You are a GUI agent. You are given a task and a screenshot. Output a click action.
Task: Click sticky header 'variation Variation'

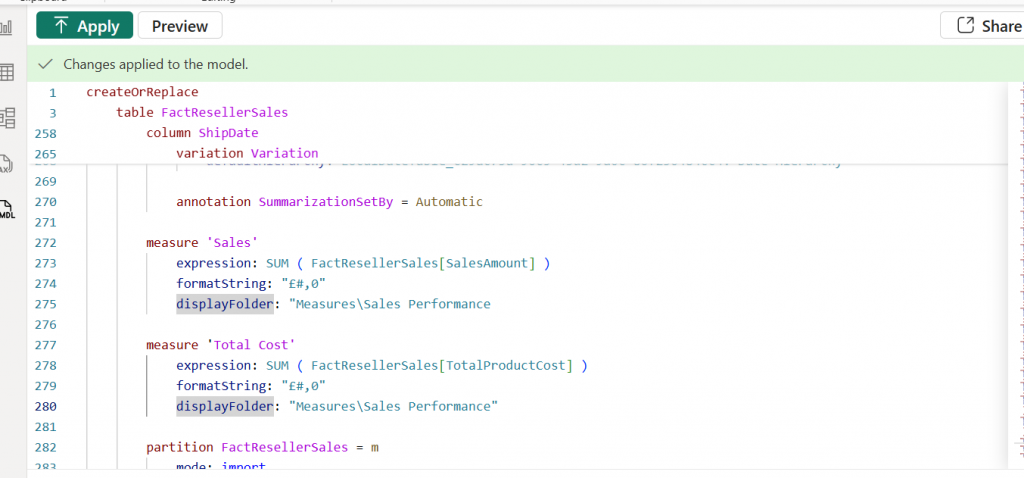[x=247, y=154]
